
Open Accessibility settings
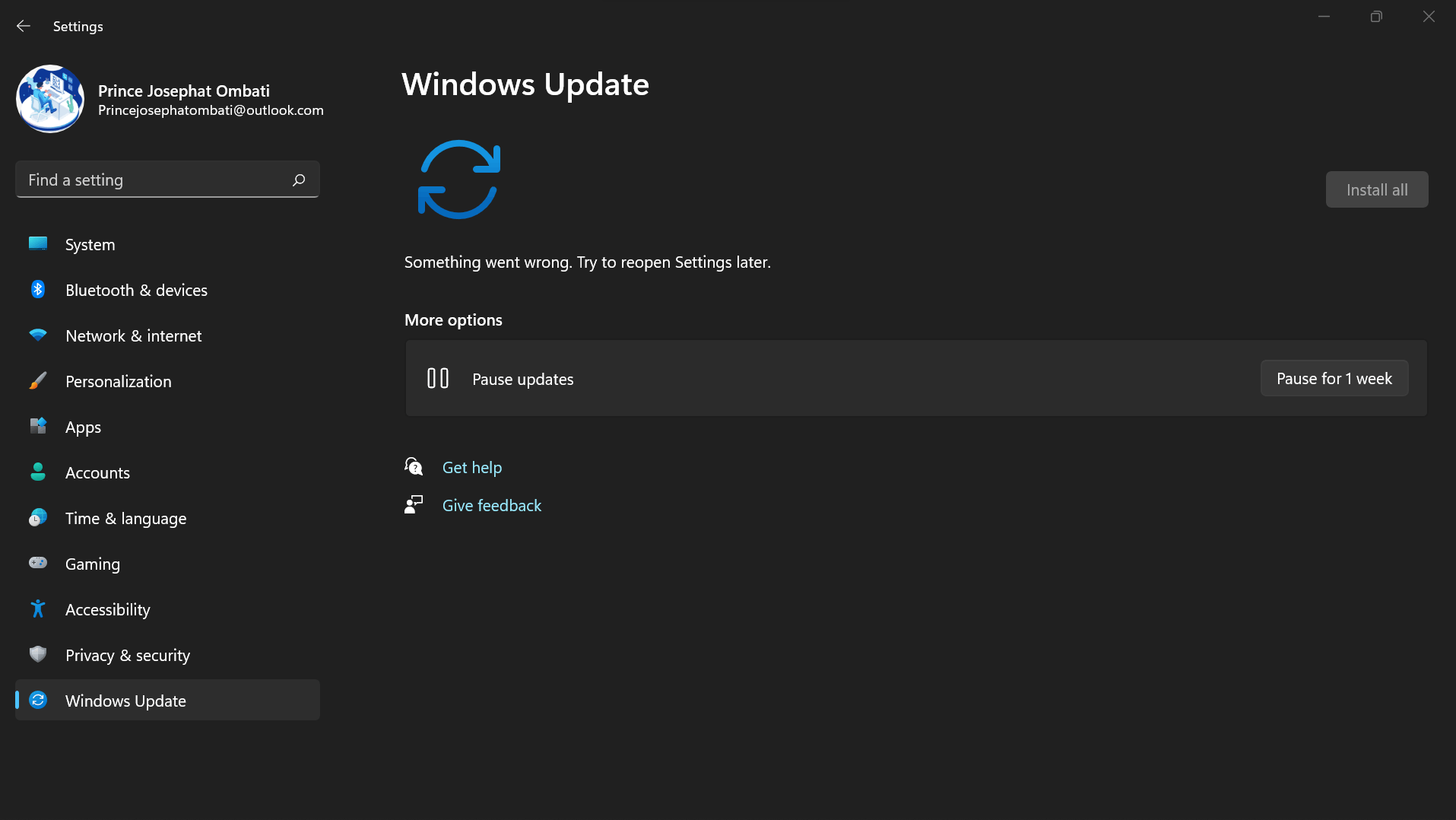pyautogui.click(x=167, y=609)
